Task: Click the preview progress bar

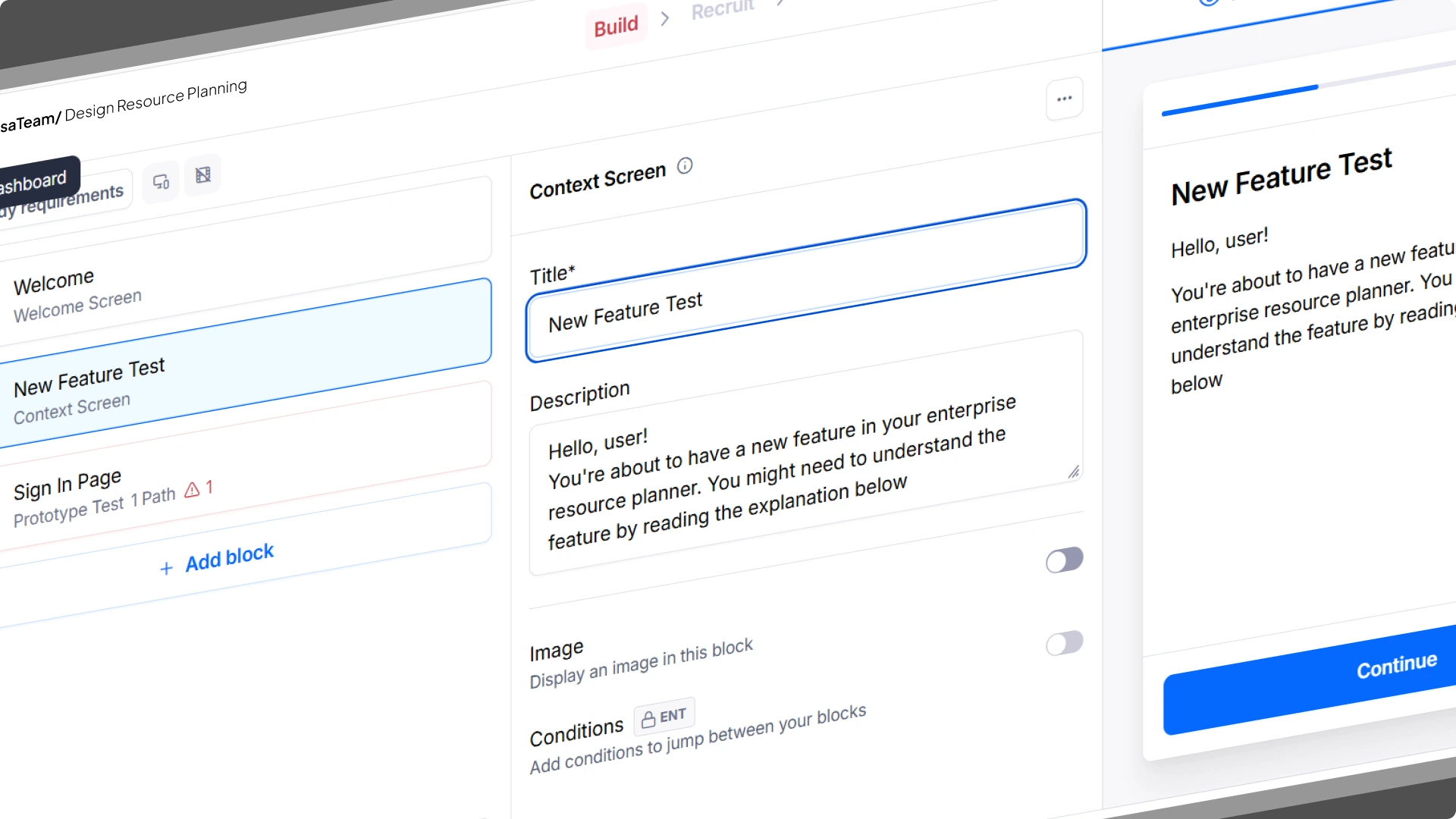Action: coord(1309,89)
